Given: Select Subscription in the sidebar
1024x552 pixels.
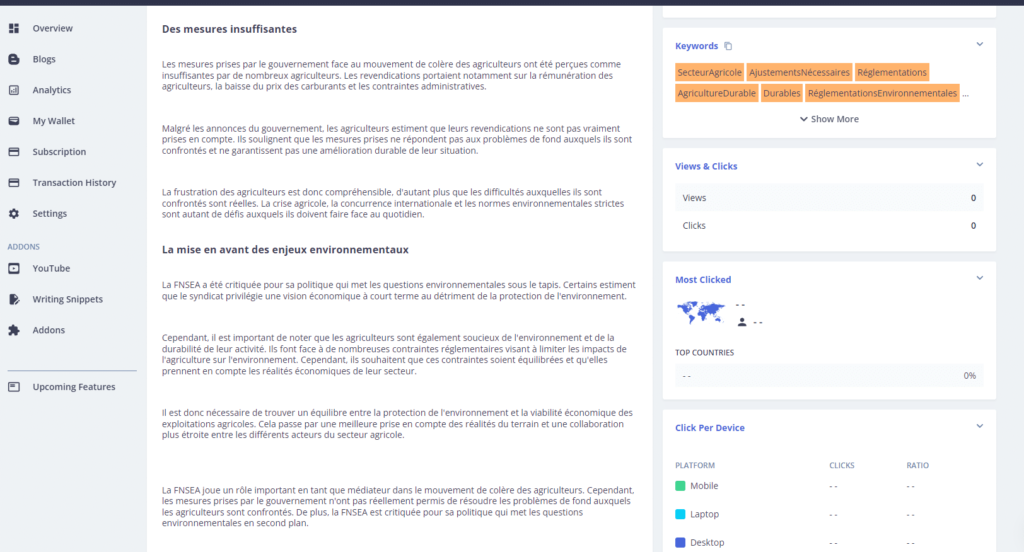Looking at the screenshot, I should coord(59,152).
